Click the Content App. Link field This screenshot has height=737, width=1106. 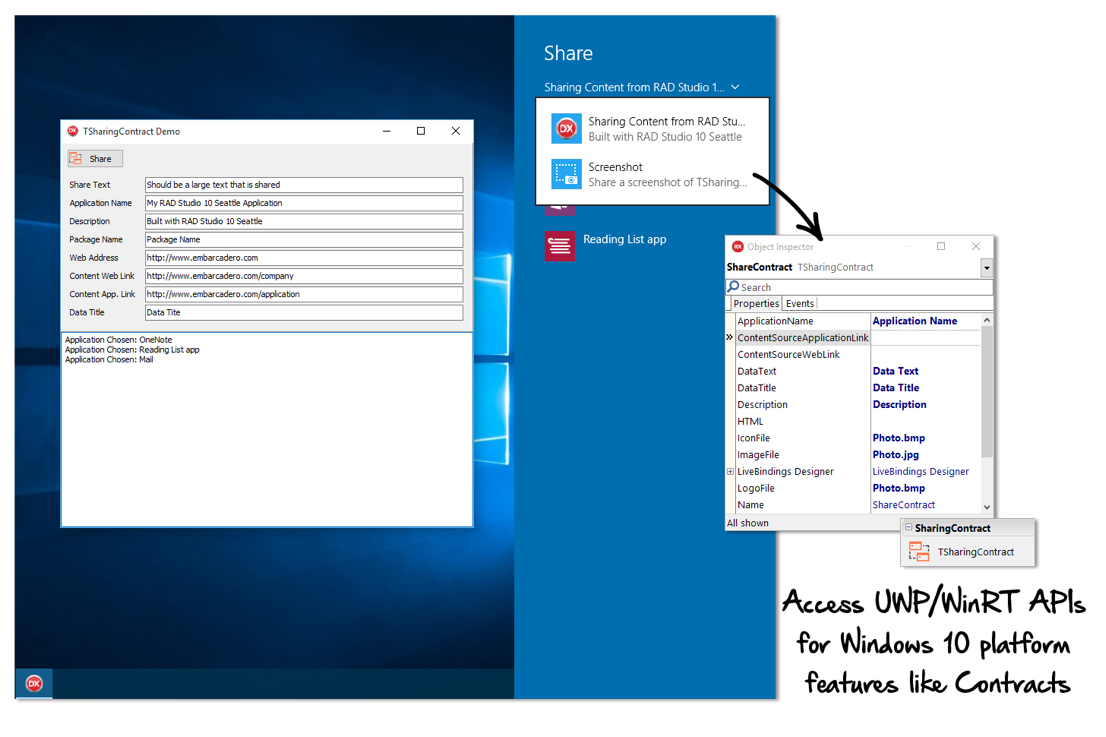pos(304,295)
